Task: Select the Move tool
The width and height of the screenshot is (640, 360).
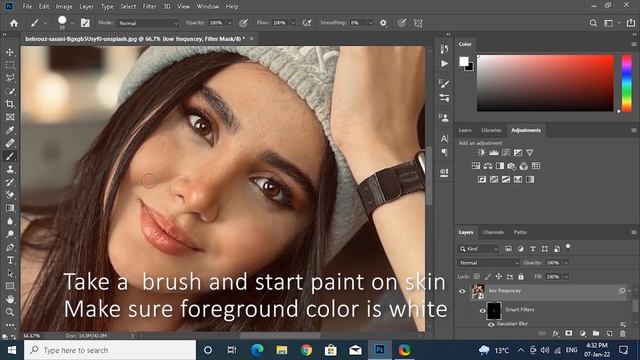Action: tap(10, 53)
